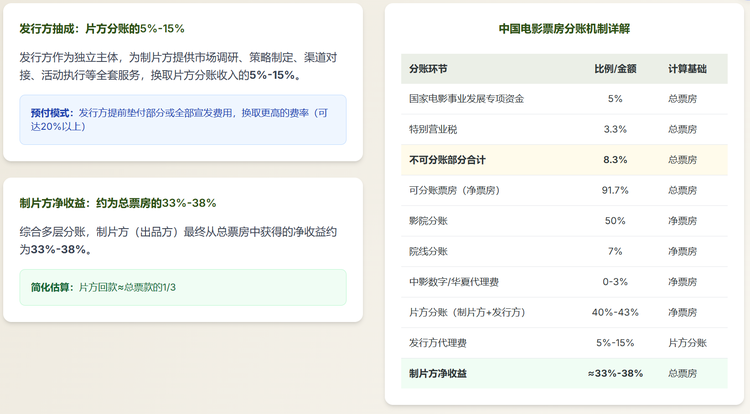
Task: Select the "特别营业税" row label
Action: click(434, 129)
